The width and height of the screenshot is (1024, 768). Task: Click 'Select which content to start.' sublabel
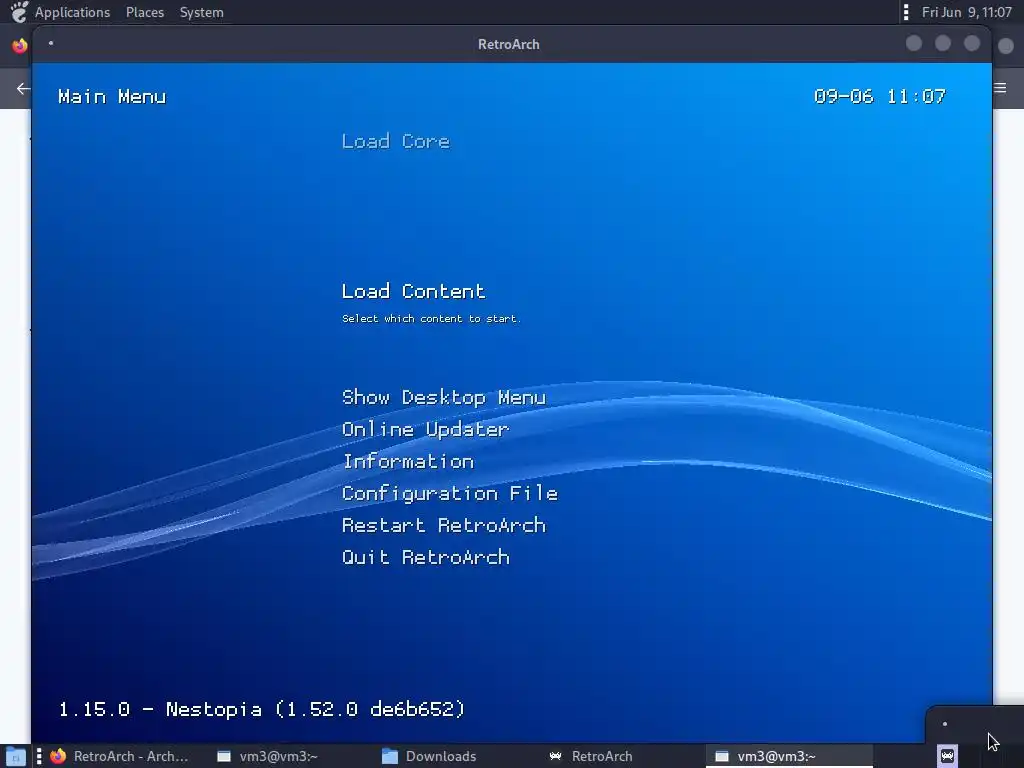(431, 319)
